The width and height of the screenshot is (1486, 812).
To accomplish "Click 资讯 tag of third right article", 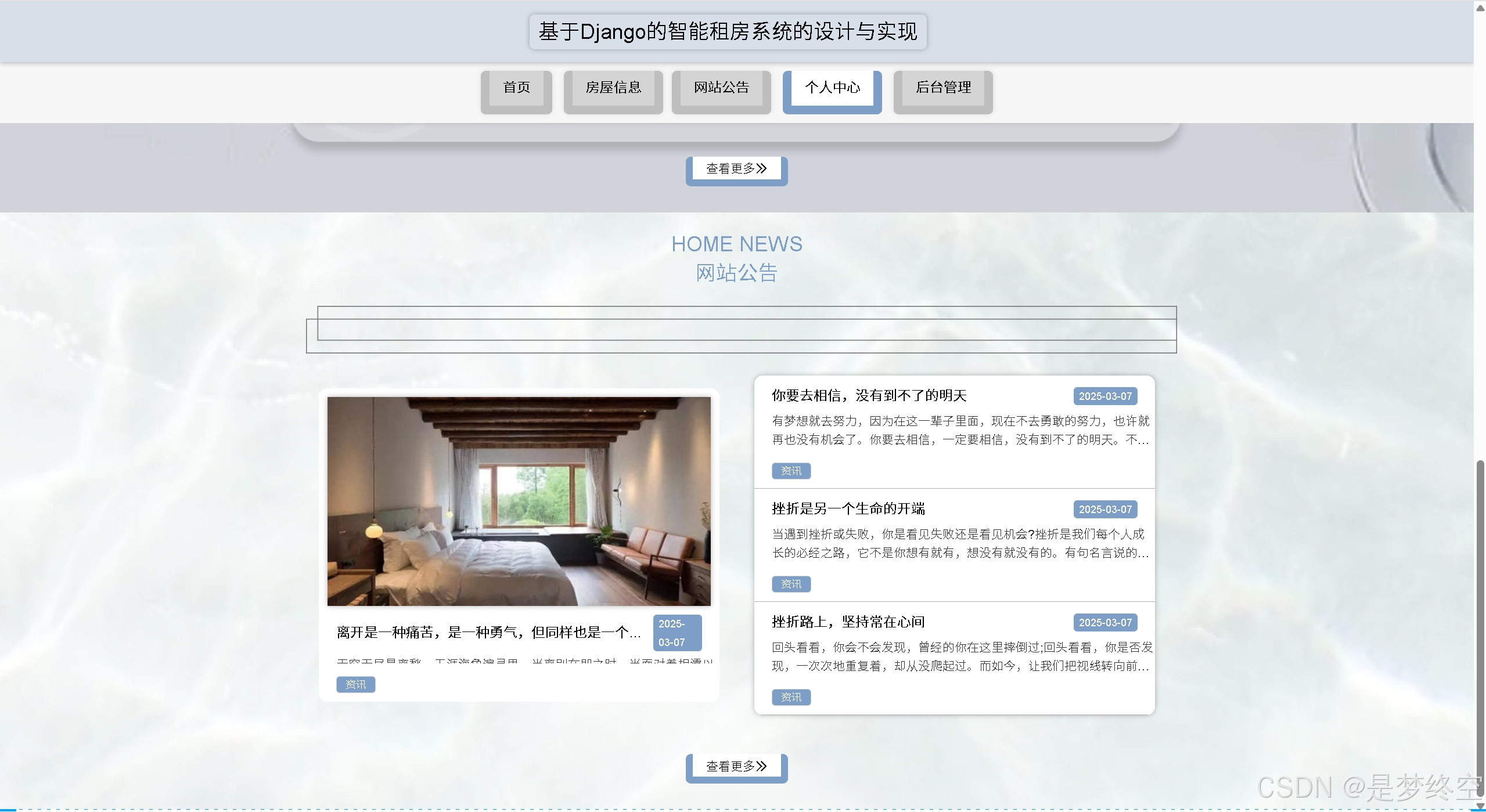I will tap(790, 697).
